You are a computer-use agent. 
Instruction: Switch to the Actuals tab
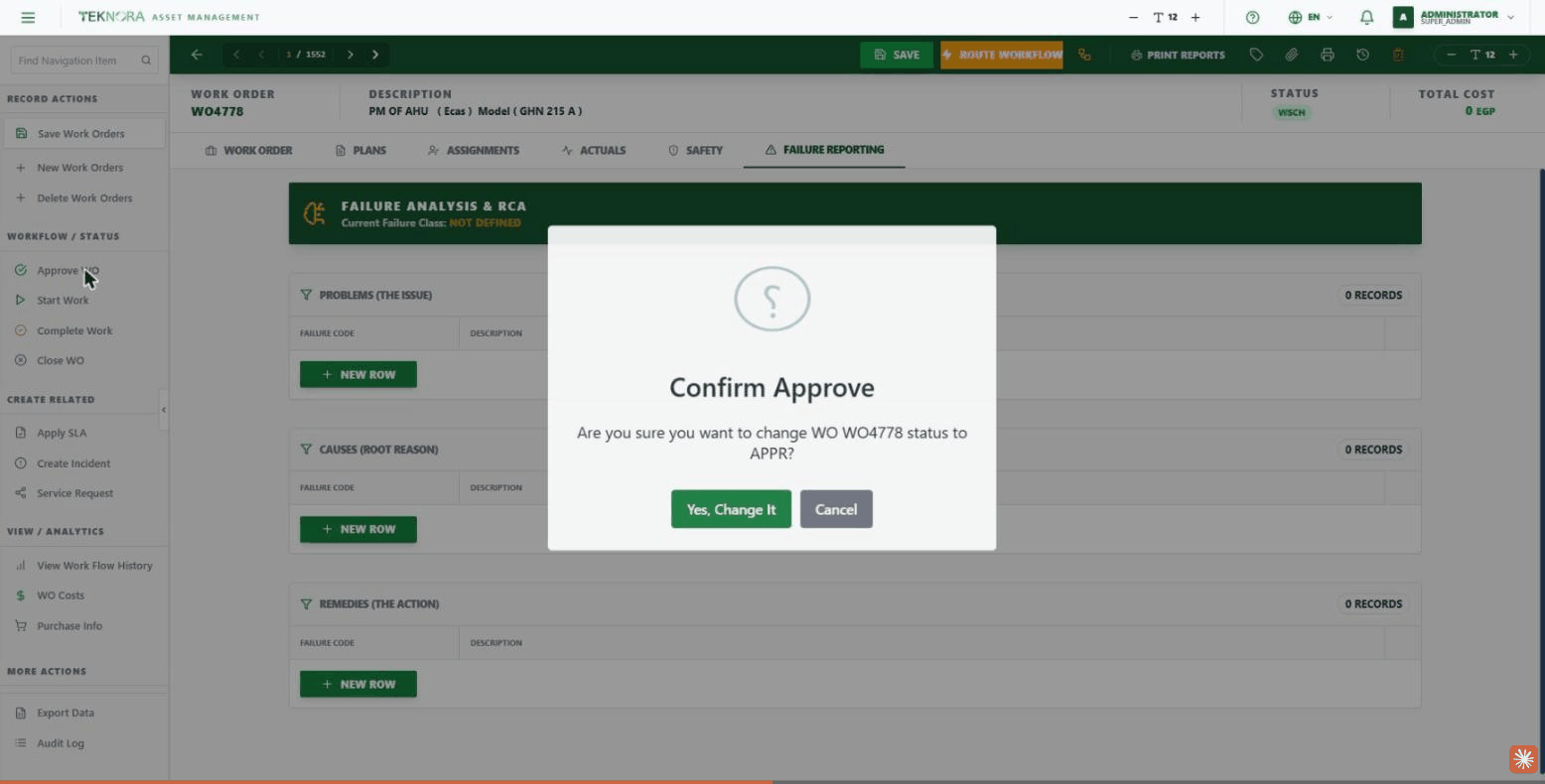[594, 151]
